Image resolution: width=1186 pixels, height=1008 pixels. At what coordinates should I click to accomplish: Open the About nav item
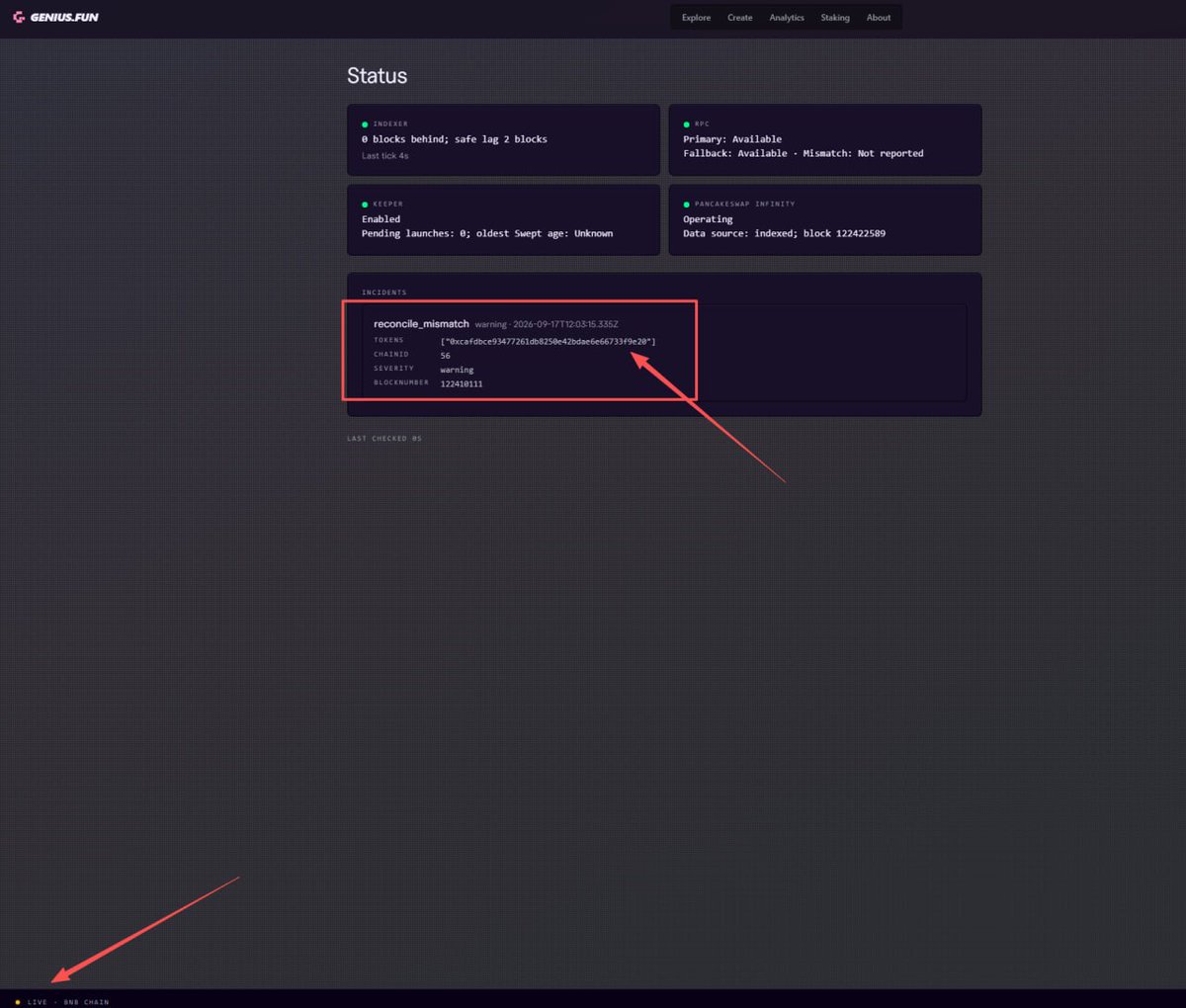[879, 18]
